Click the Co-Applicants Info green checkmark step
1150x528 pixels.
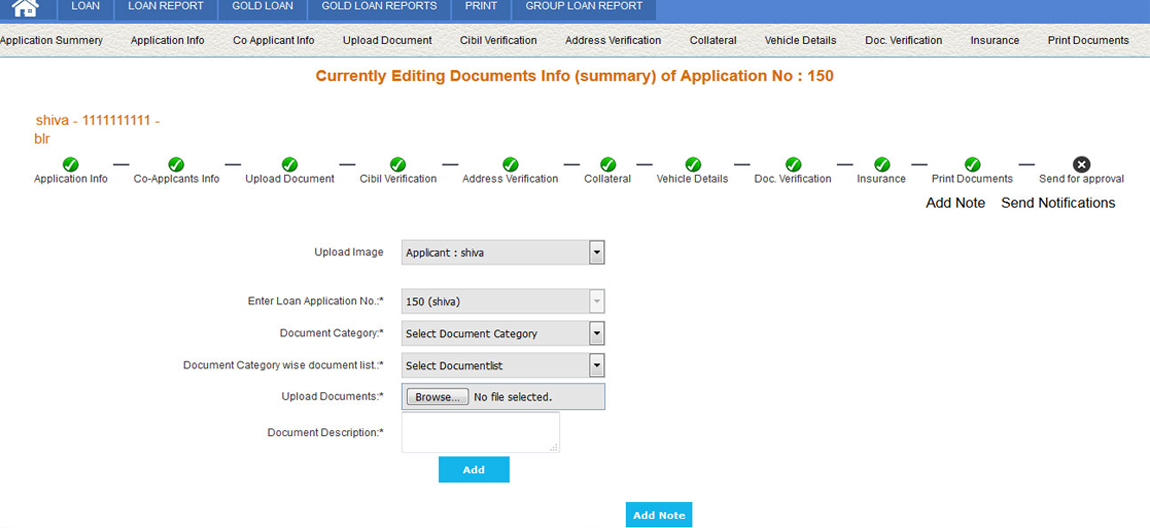[176, 165]
